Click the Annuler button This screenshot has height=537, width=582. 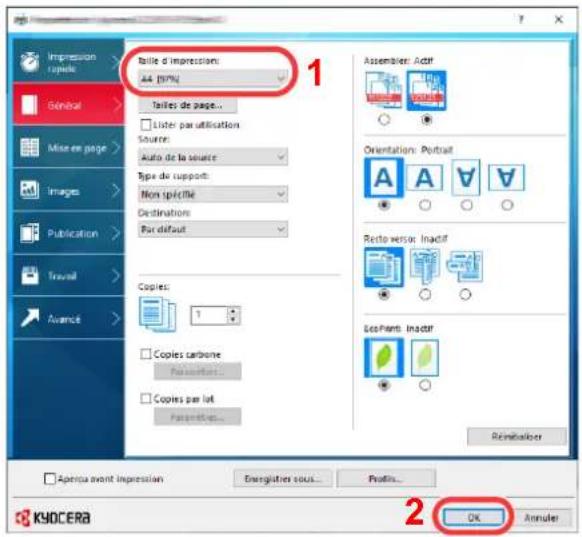[542, 517]
